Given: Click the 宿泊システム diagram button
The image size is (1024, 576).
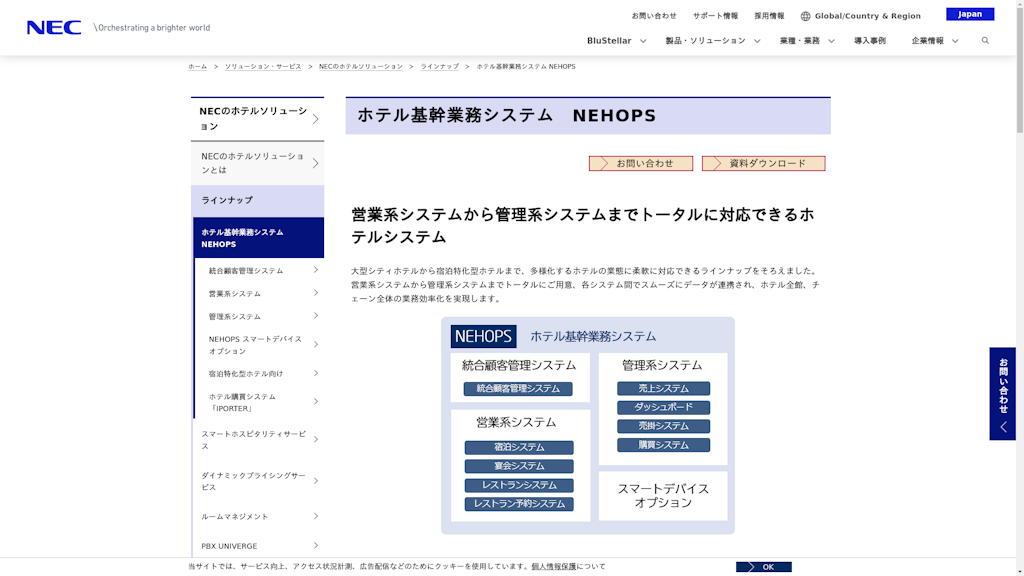Looking at the screenshot, I should [x=519, y=448].
